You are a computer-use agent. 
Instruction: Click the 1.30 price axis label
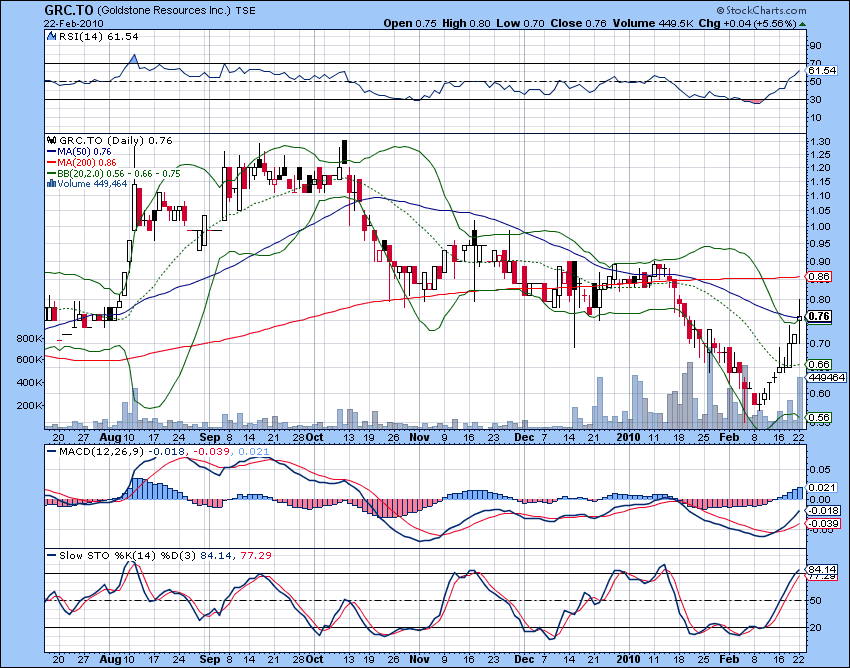pos(819,142)
